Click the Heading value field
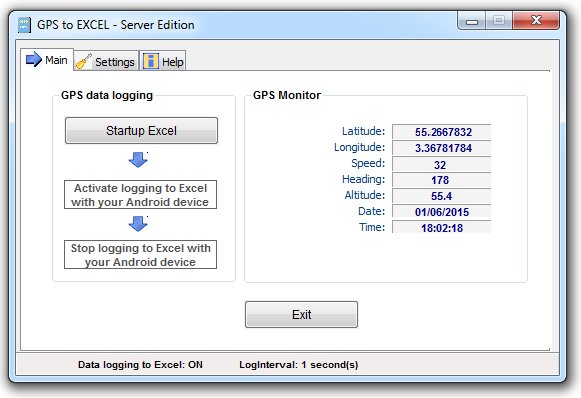This screenshot has width=581, height=398. pyautogui.click(x=442, y=180)
